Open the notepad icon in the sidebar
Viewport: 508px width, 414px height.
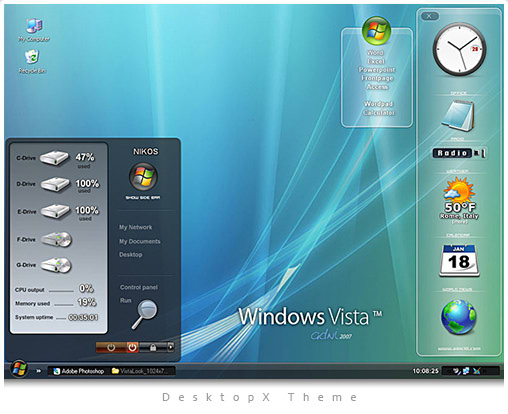click(x=458, y=116)
